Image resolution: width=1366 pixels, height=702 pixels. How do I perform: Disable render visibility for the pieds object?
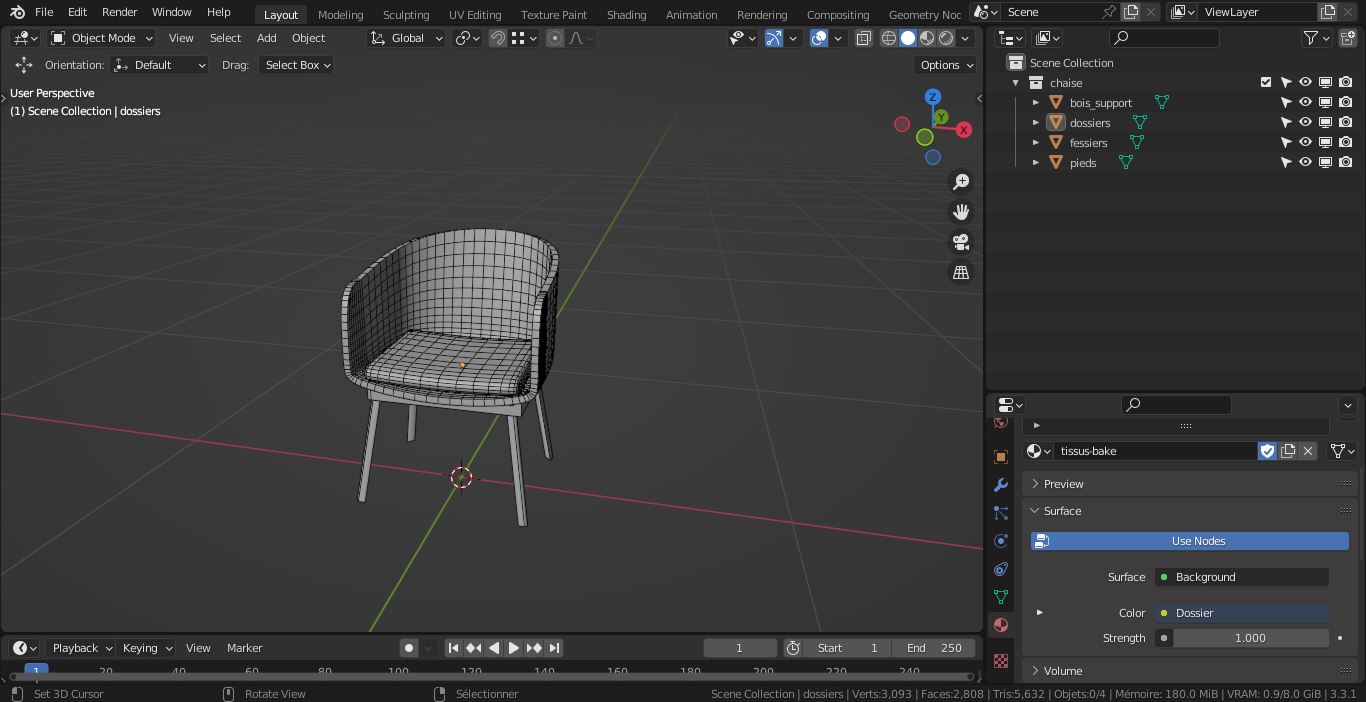1346,162
